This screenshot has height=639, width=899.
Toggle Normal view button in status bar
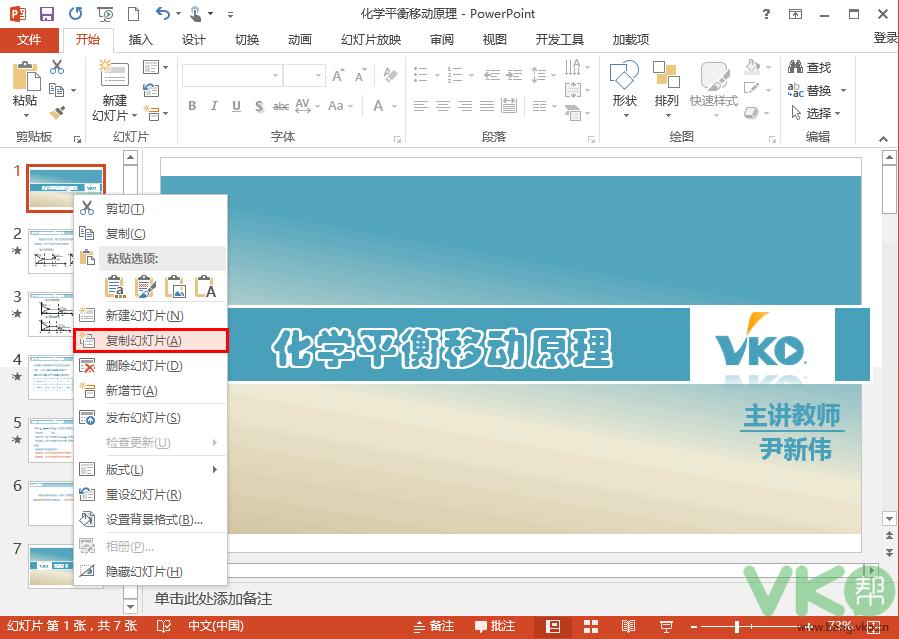tap(553, 626)
